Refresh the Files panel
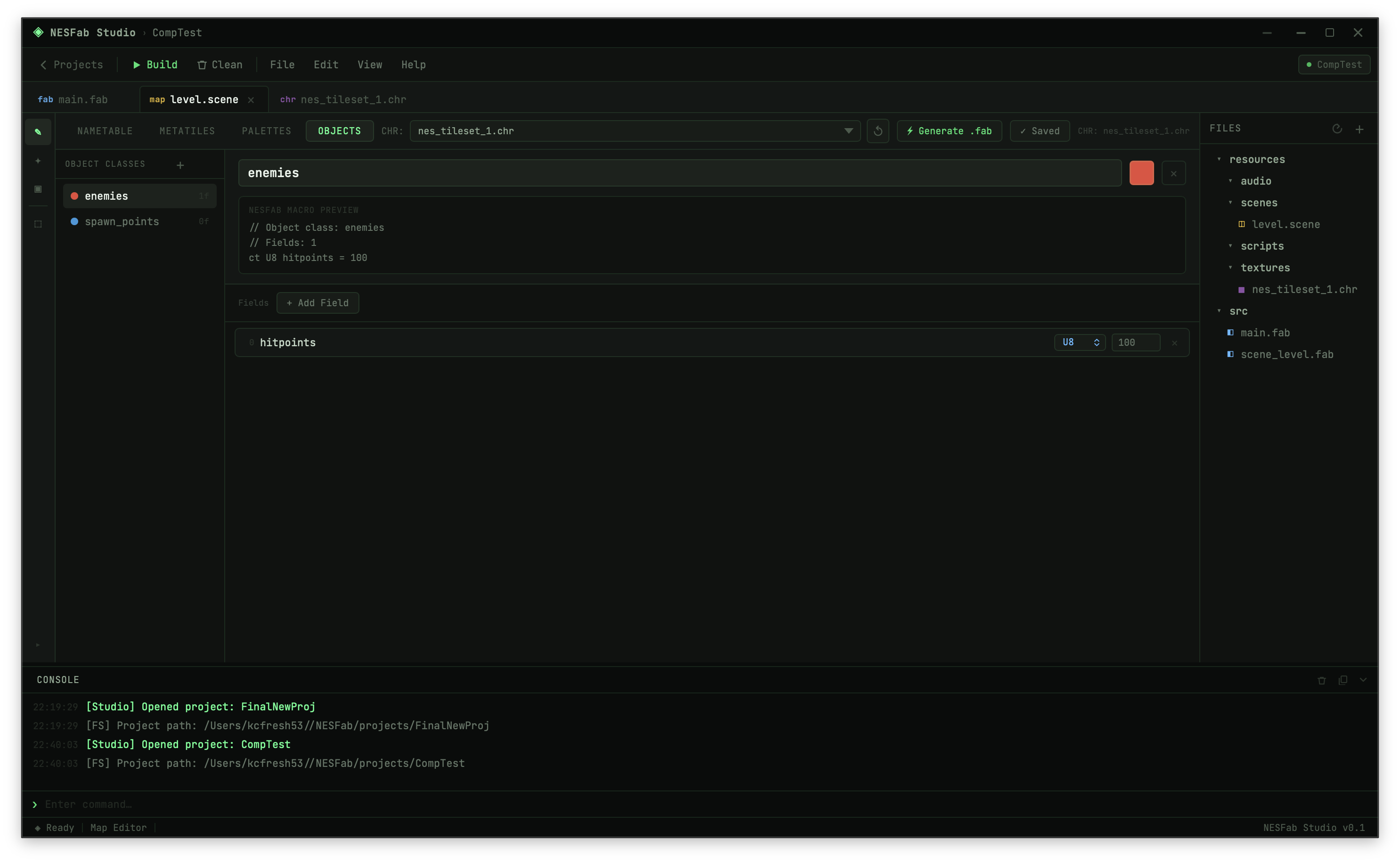The width and height of the screenshot is (1400, 863). [x=1337, y=129]
